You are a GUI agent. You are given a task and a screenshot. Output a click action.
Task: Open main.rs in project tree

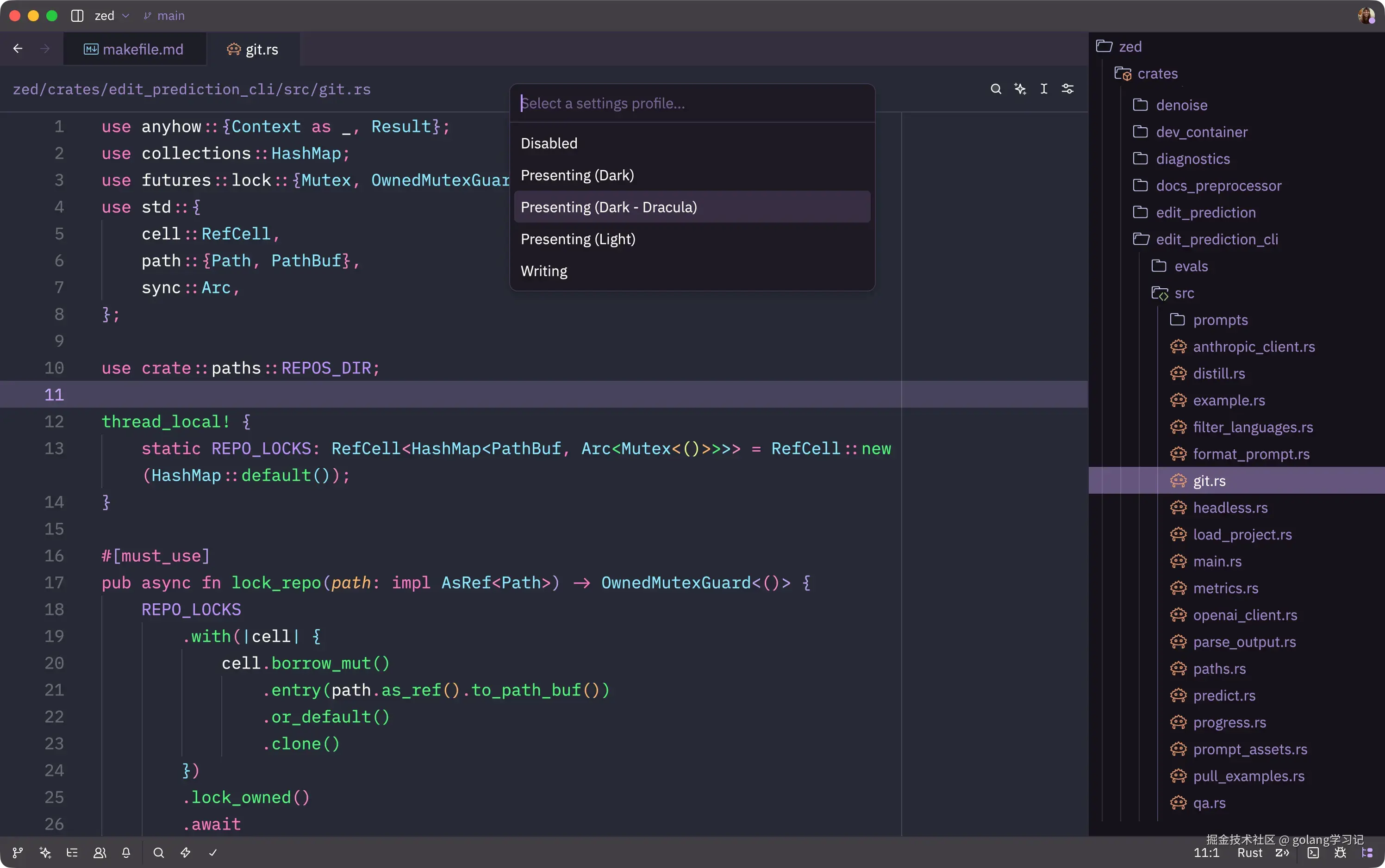tap(1217, 561)
